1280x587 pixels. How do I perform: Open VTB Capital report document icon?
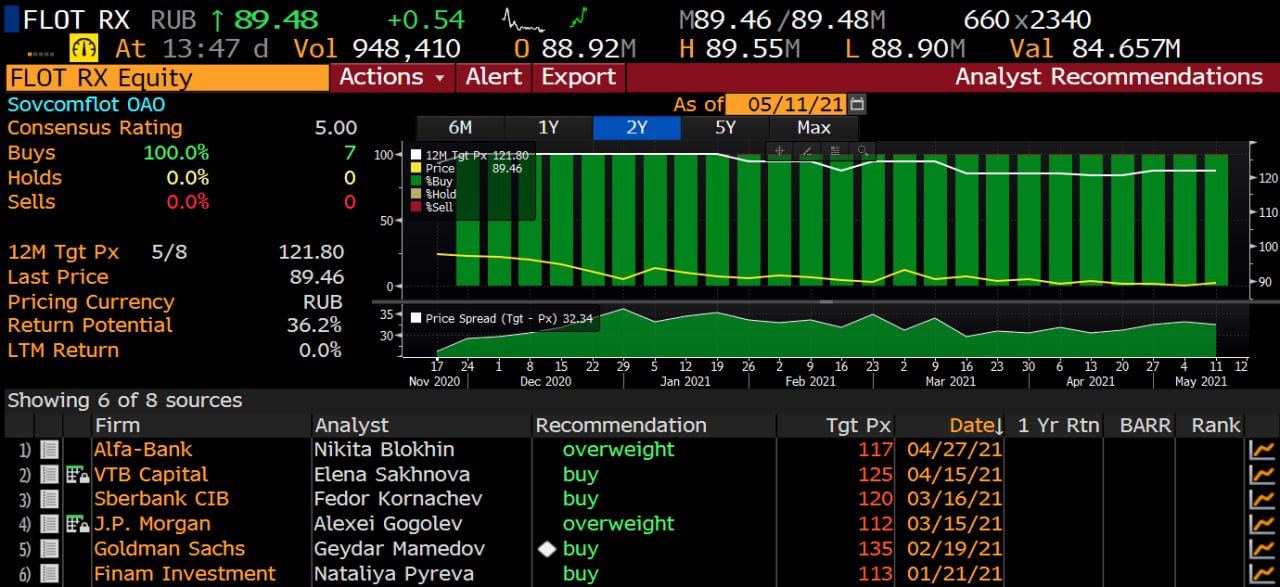(x=49, y=475)
